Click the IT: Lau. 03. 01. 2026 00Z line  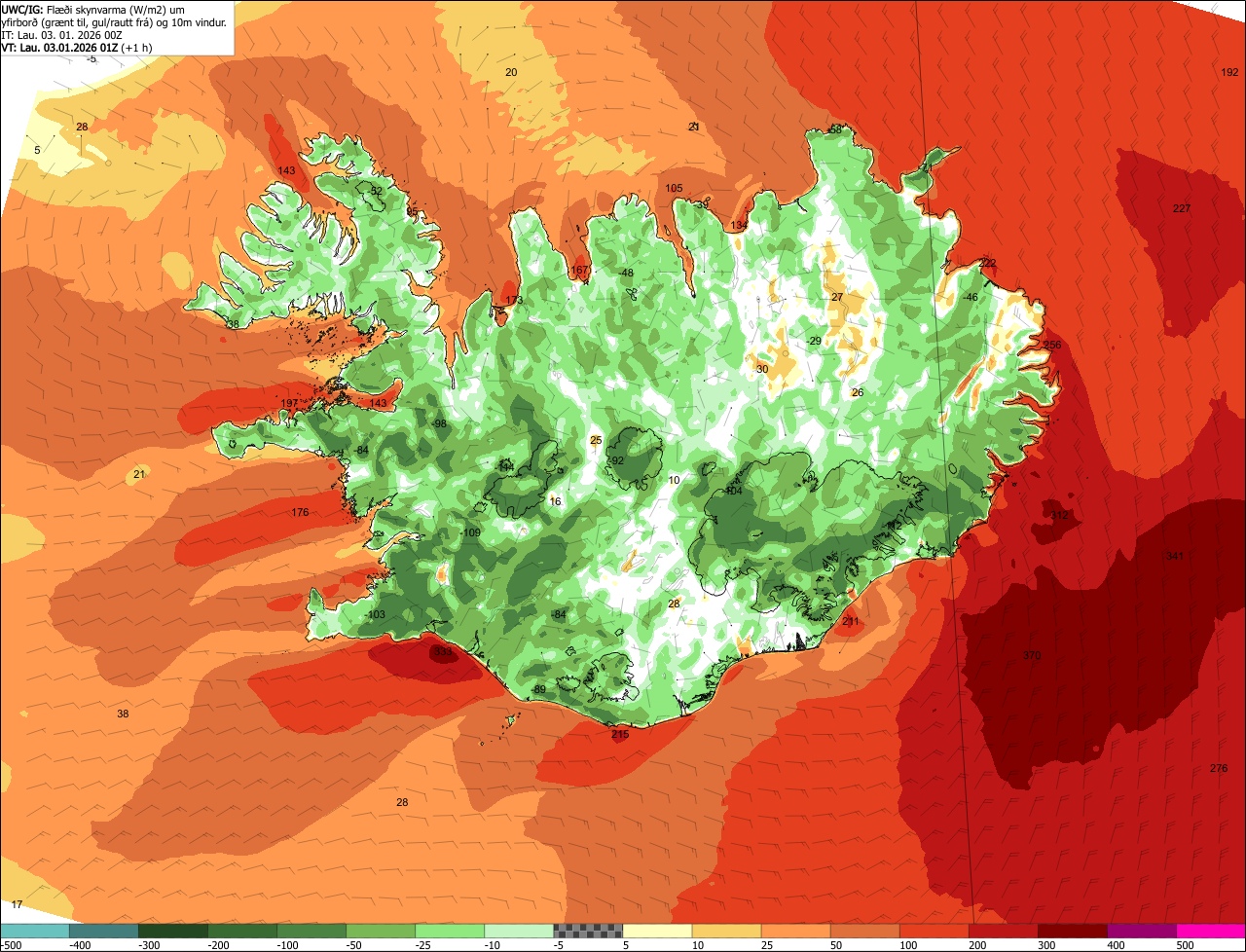tap(61, 35)
